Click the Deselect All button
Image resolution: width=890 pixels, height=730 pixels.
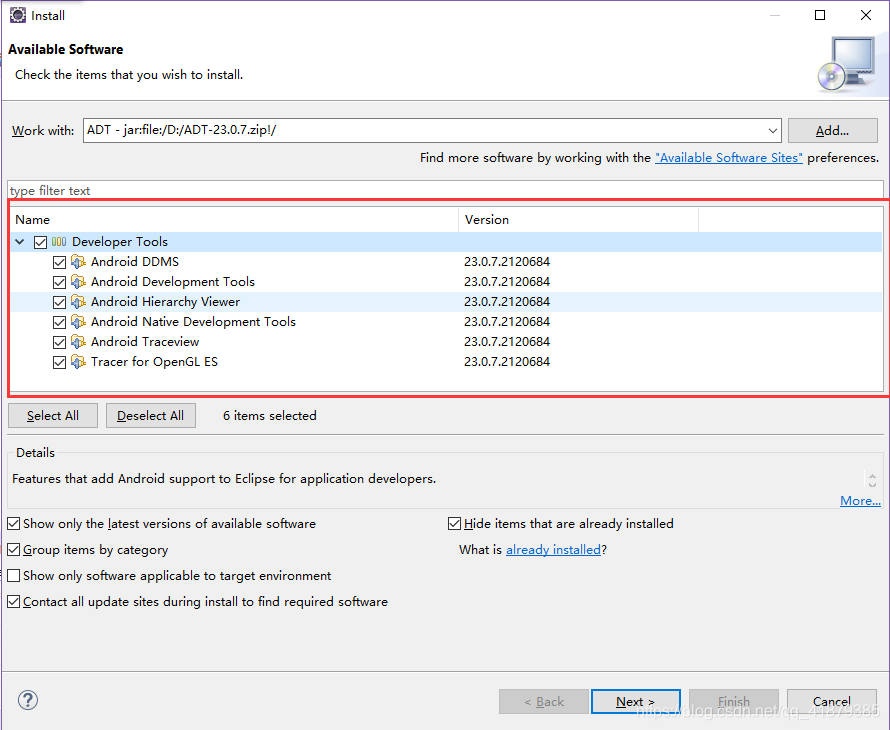pos(150,416)
